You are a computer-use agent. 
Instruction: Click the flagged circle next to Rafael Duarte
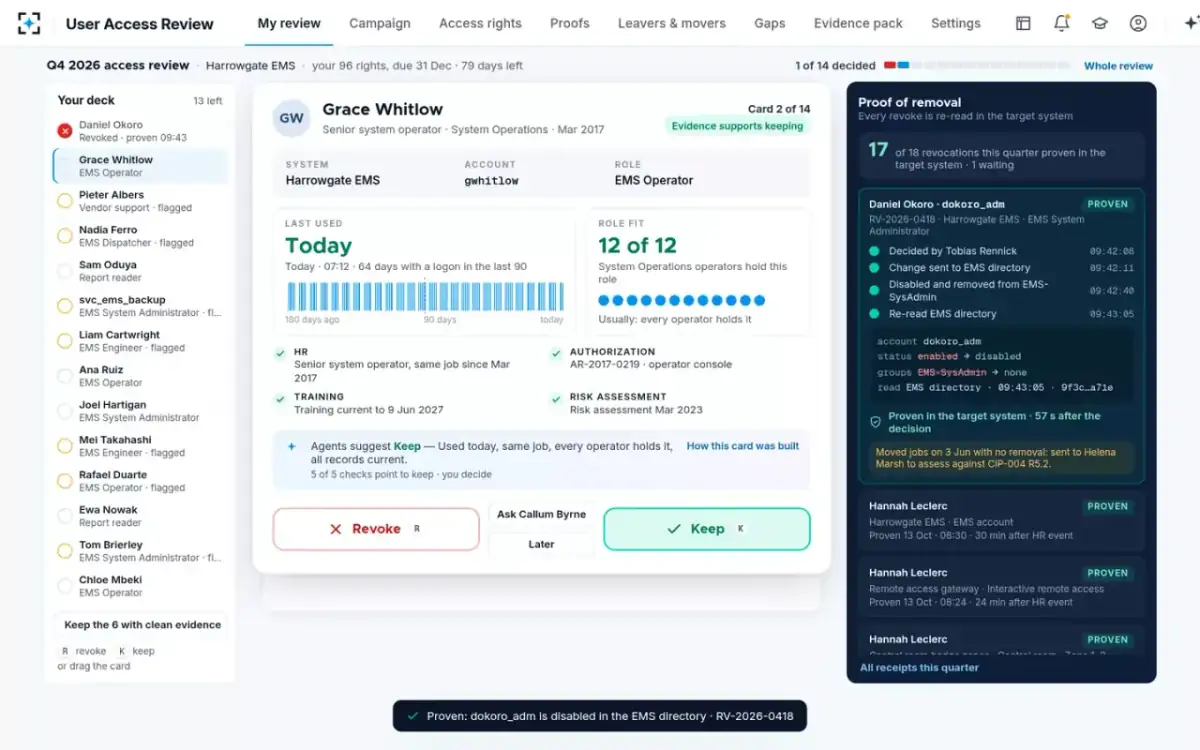tap(65, 481)
